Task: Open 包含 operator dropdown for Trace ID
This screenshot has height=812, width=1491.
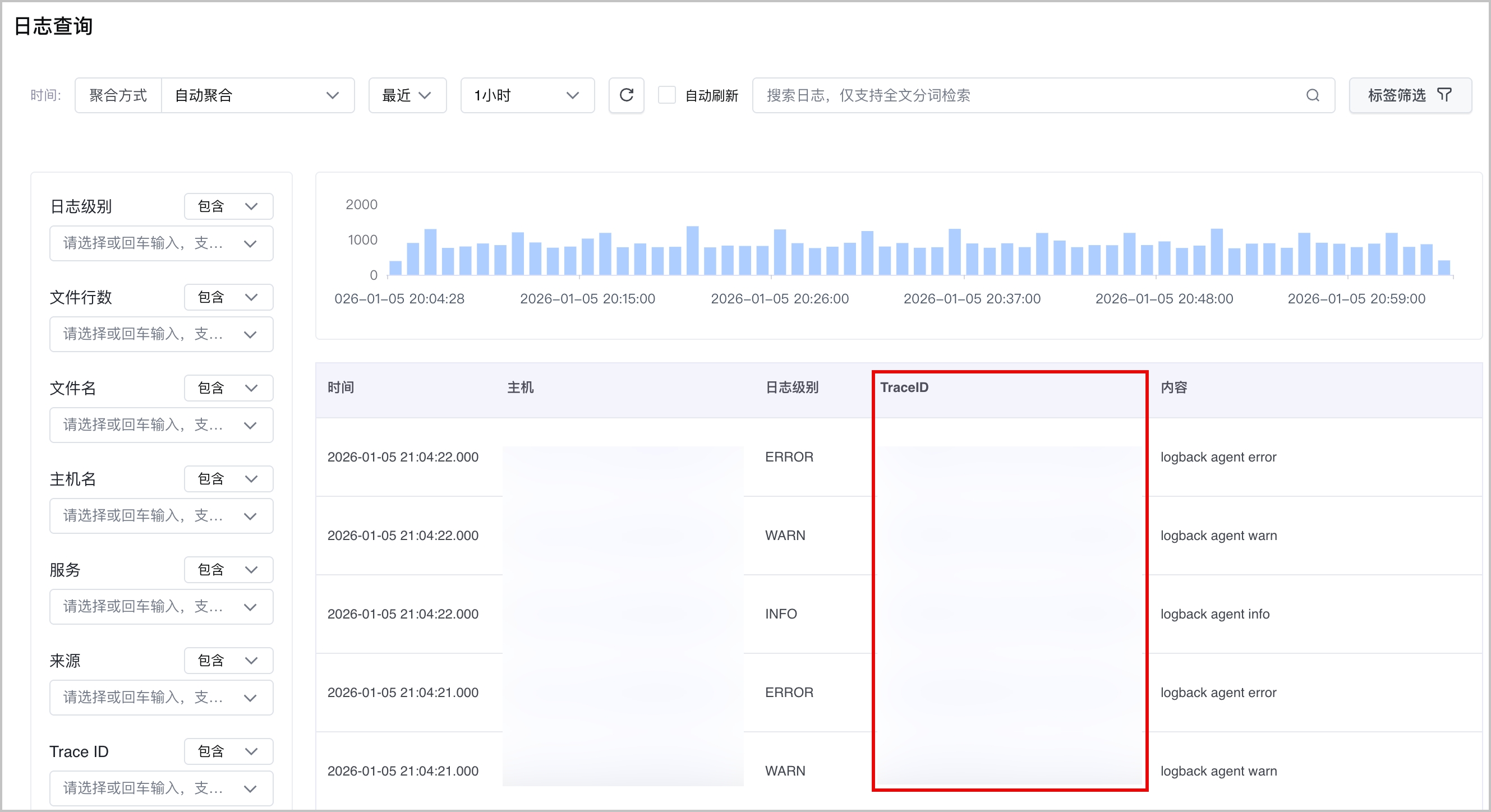Action: click(229, 751)
